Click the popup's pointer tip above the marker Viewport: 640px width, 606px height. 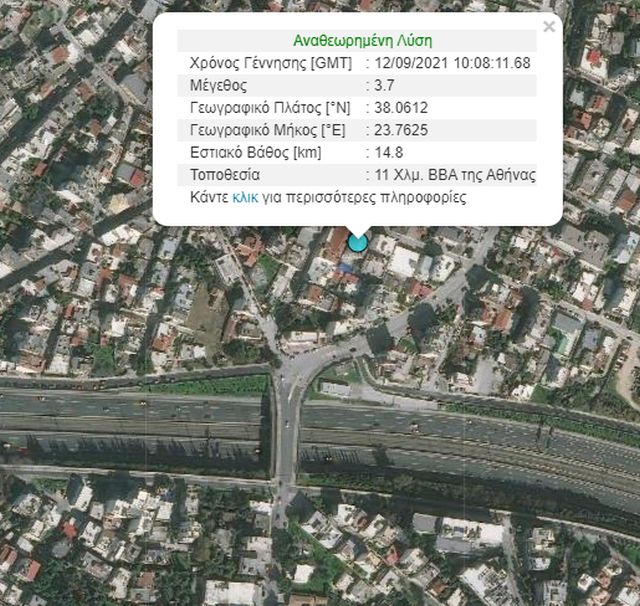pos(358,228)
